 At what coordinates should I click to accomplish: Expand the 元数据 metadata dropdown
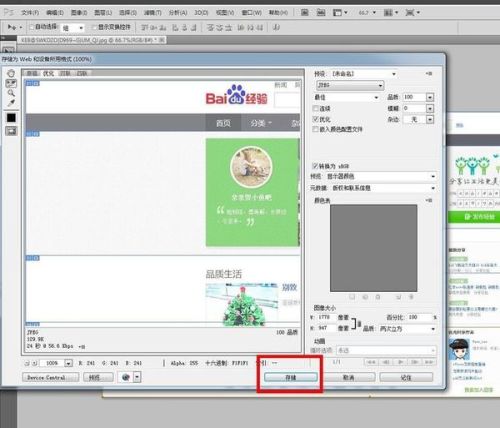(x=384, y=188)
